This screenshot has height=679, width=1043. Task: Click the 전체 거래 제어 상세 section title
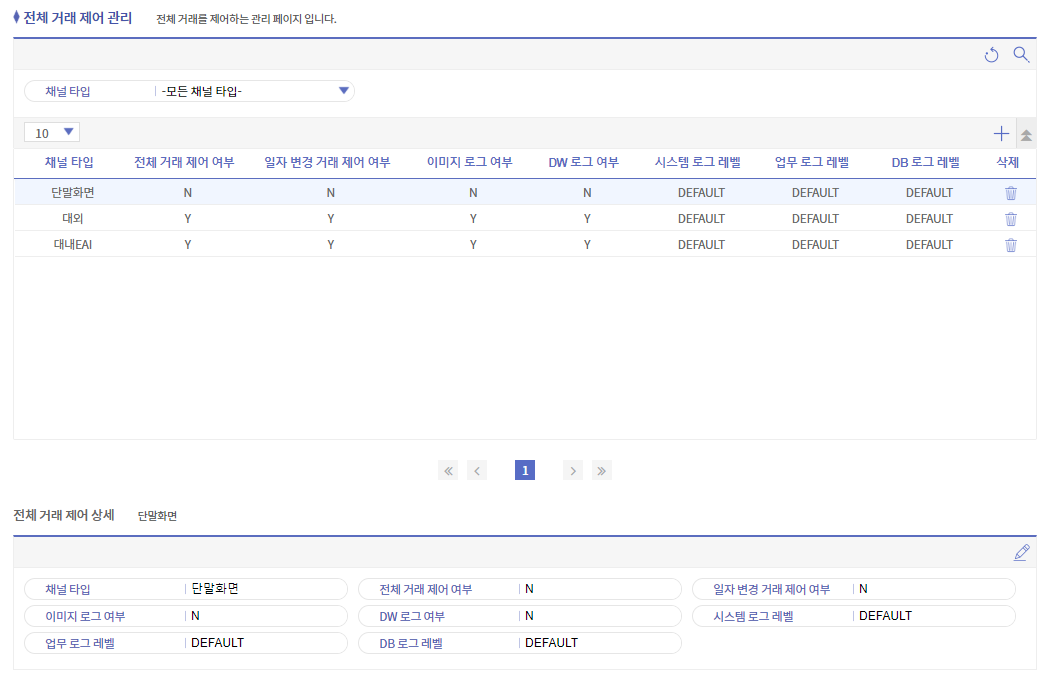point(64,515)
